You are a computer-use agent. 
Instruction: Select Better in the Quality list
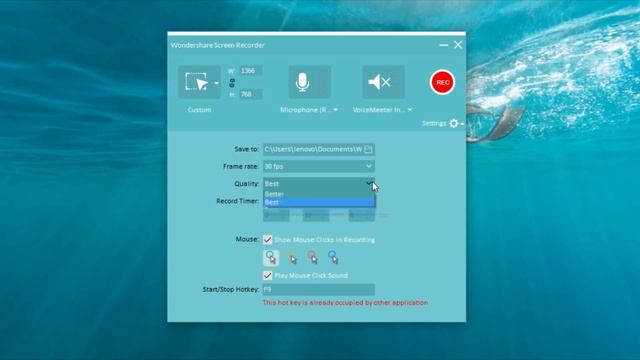pos(319,194)
